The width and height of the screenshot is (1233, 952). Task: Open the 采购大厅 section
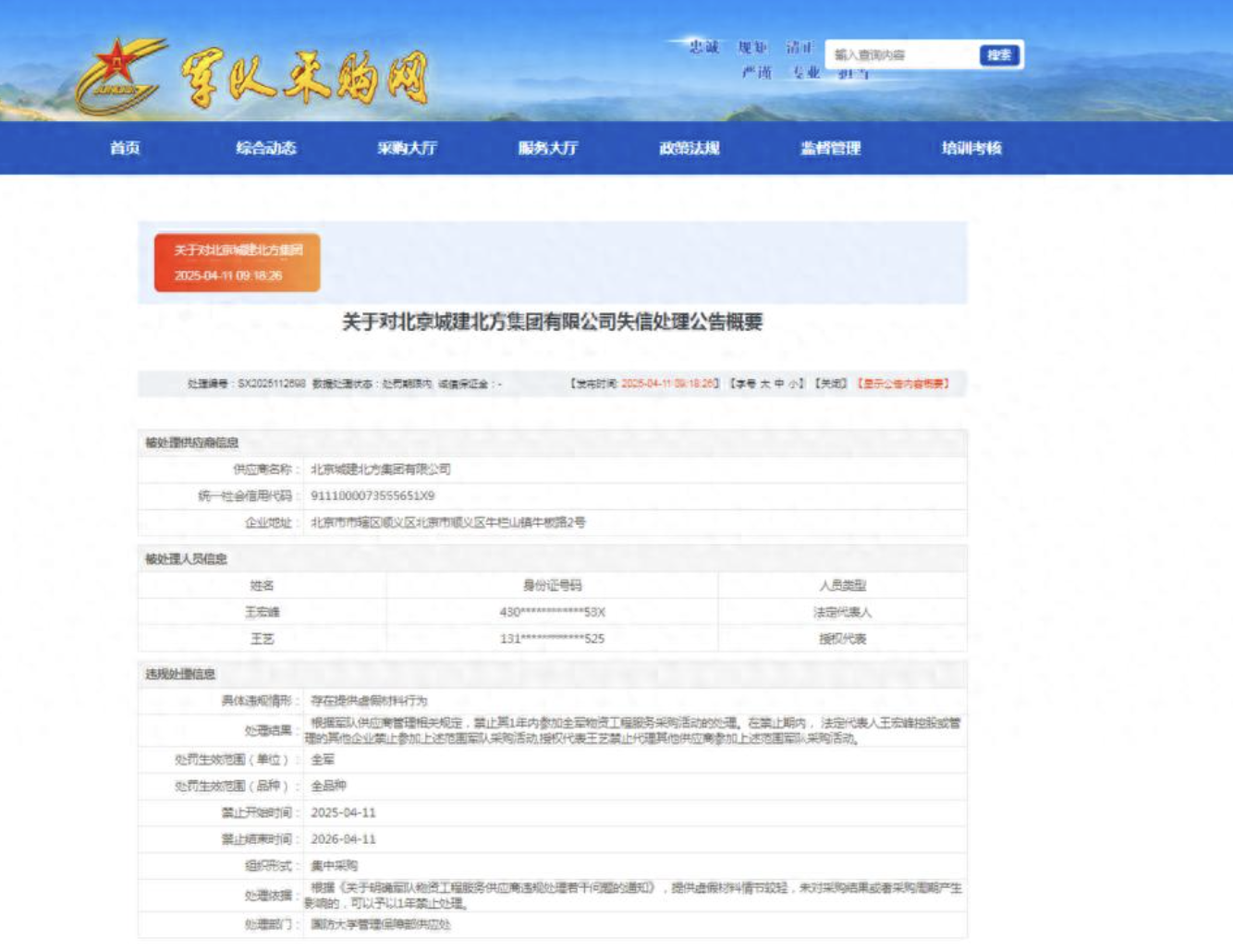tap(407, 148)
